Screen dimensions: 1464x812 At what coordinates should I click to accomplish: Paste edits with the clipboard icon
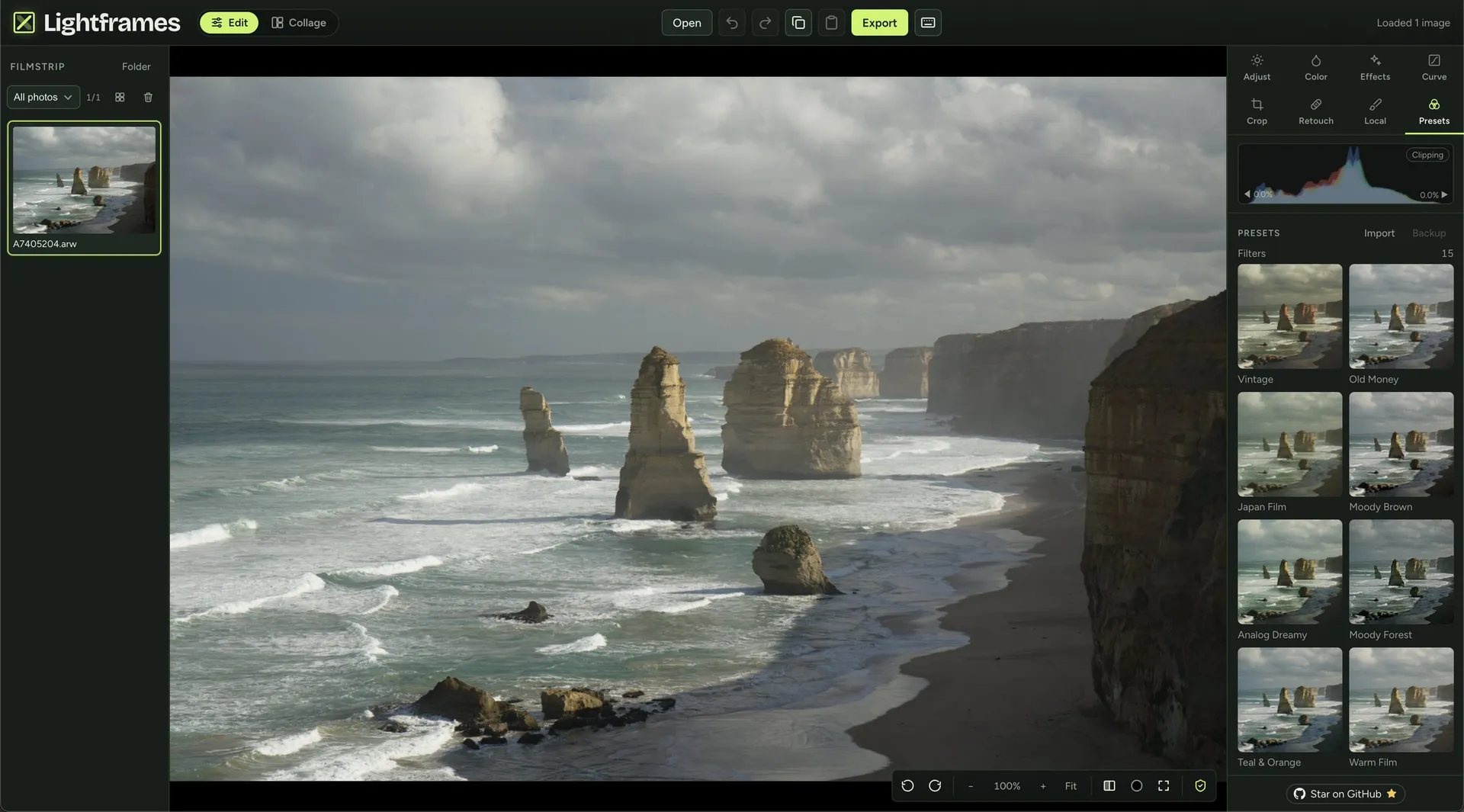[x=831, y=23]
